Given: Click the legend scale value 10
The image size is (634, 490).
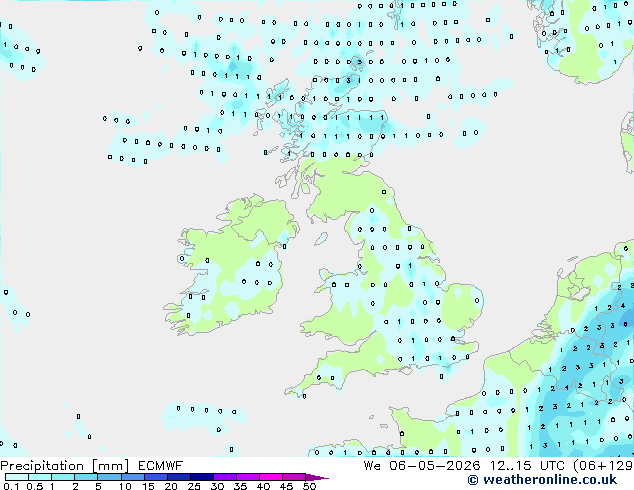Looking at the screenshot, I should 125,486.
